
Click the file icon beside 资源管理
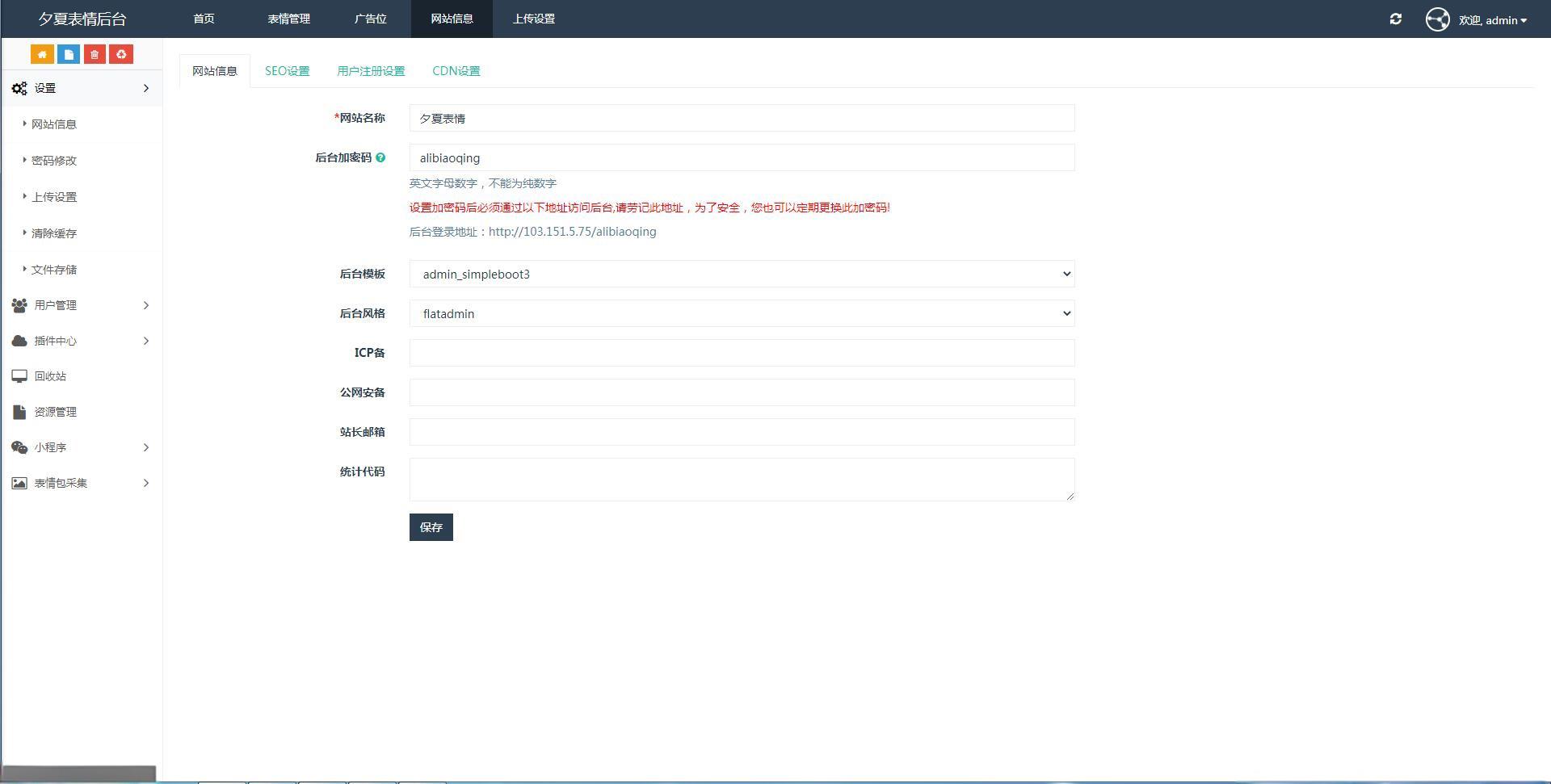19,412
